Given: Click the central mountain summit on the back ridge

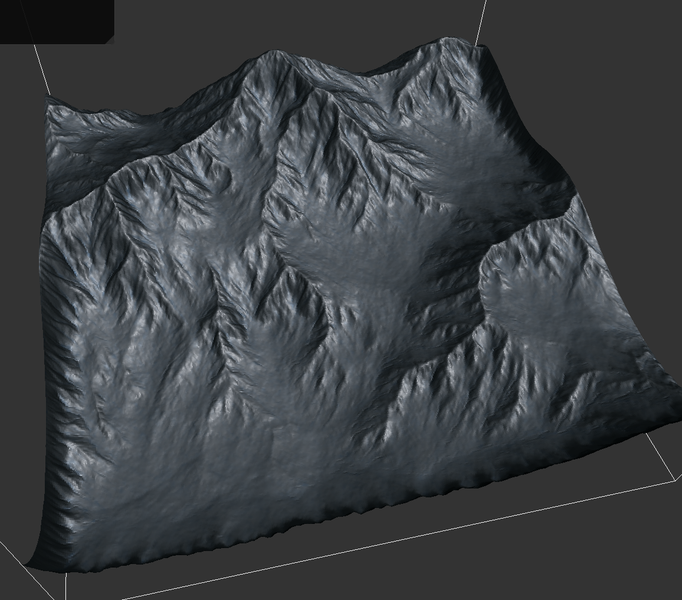Looking at the screenshot, I should pyautogui.click(x=274, y=61).
